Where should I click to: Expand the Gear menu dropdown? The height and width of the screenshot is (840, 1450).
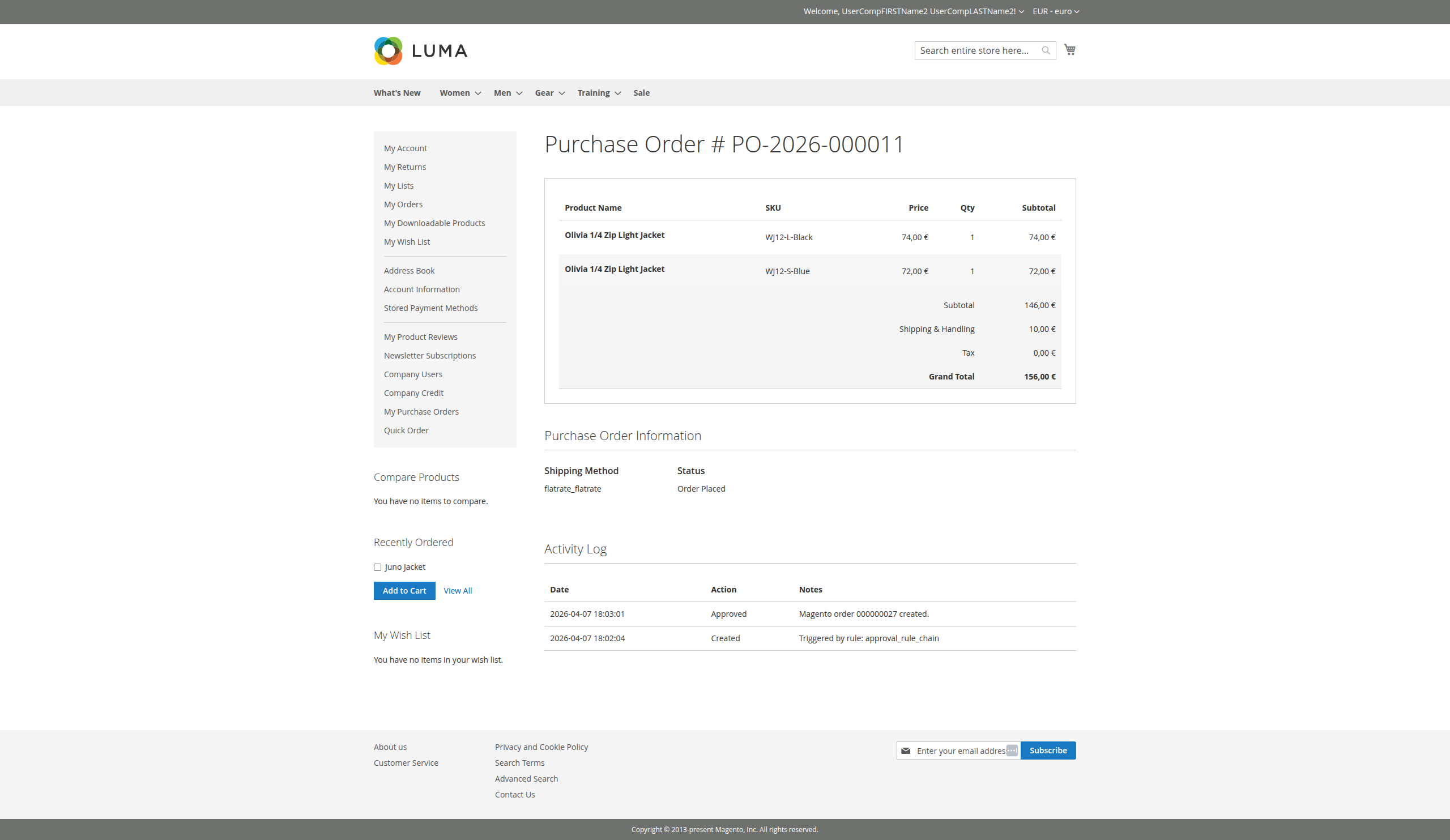click(547, 93)
